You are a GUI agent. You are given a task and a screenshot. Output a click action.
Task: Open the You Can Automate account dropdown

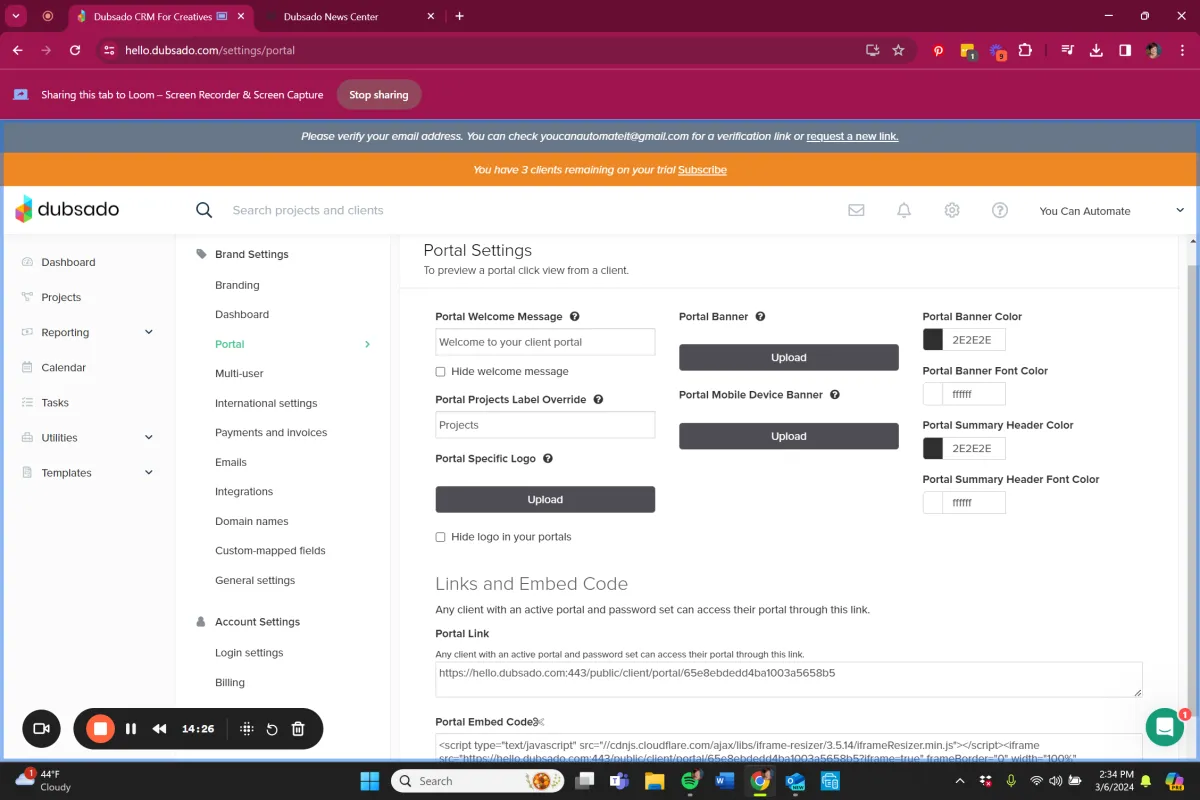1112,211
